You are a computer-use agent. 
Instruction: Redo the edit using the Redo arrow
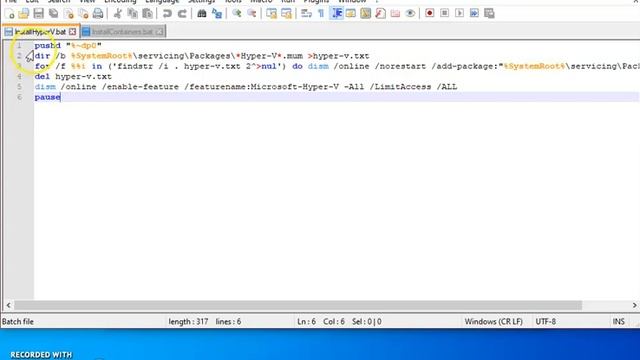click(182, 13)
